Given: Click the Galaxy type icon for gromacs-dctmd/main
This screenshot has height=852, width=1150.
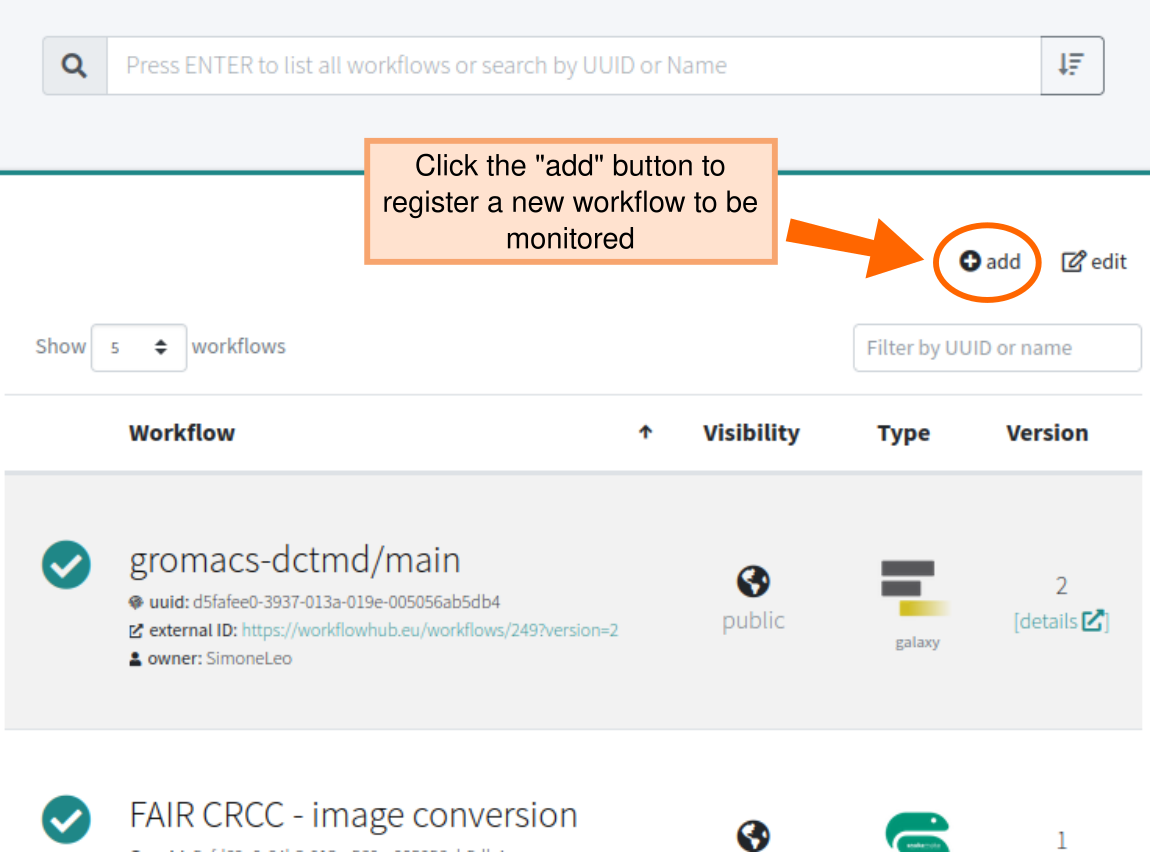Looking at the screenshot, I should pos(916,590).
